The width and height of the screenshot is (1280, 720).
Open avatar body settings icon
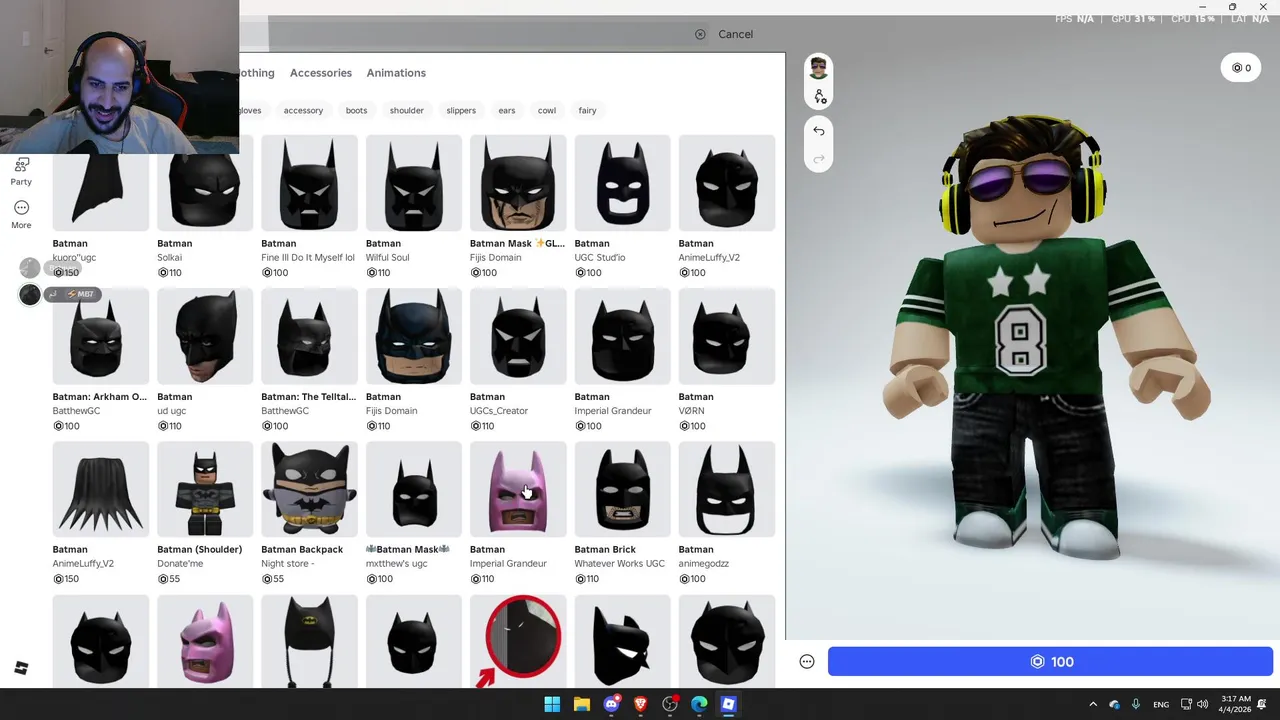[x=819, y=97]
